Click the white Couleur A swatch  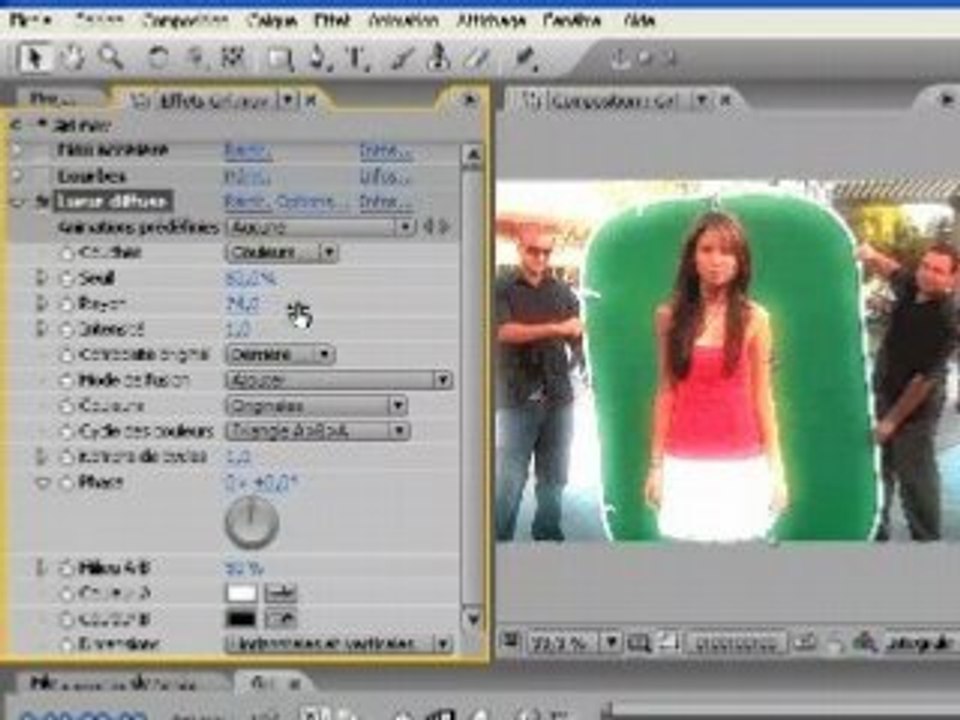[242, 593]
